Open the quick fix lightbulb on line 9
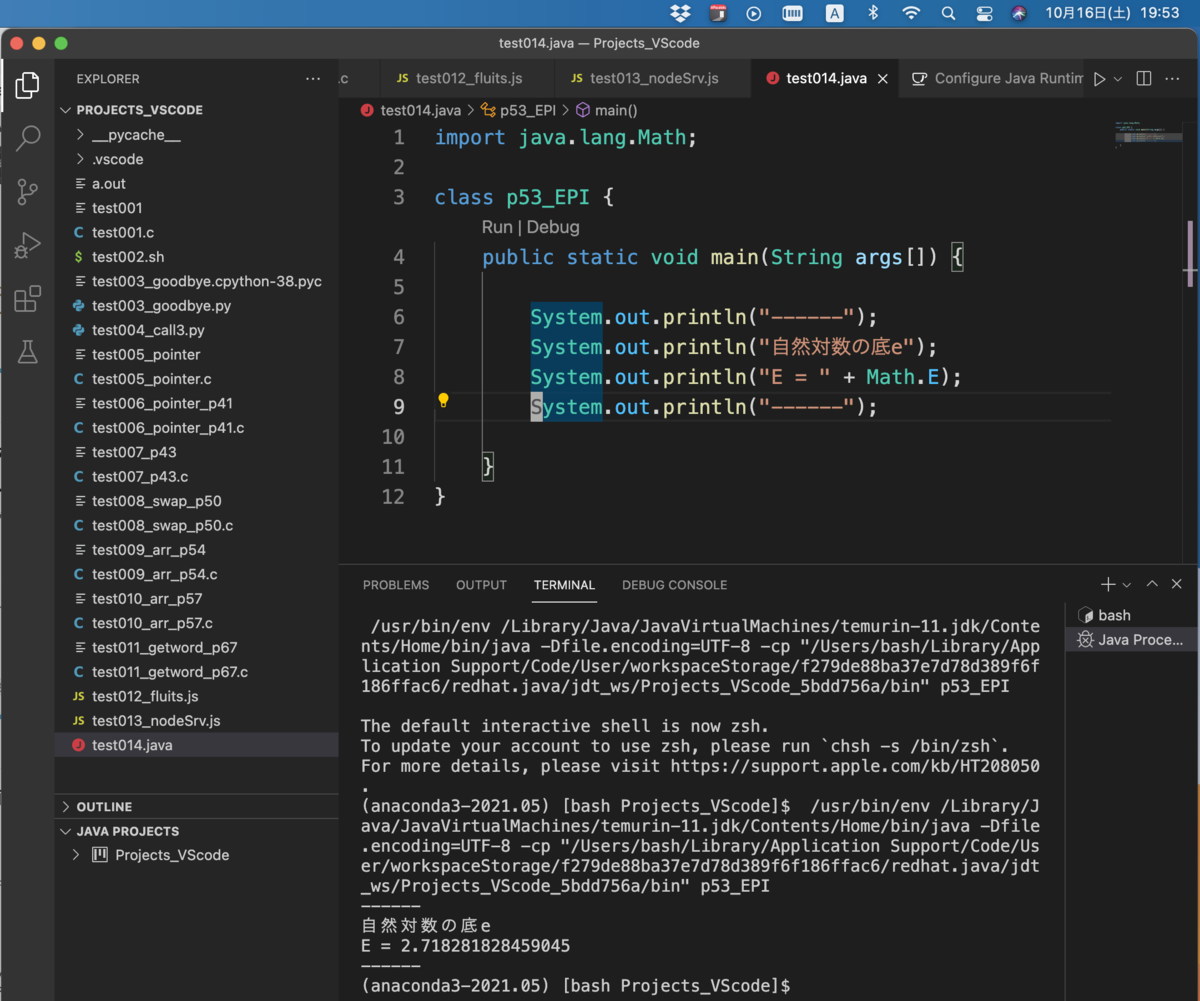The width and height of the screenshot is (1200, 1001). tap(443, 401)
